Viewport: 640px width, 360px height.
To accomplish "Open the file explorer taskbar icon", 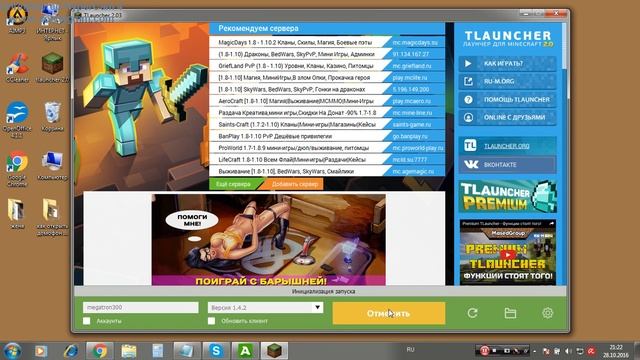I will point(129,351).
